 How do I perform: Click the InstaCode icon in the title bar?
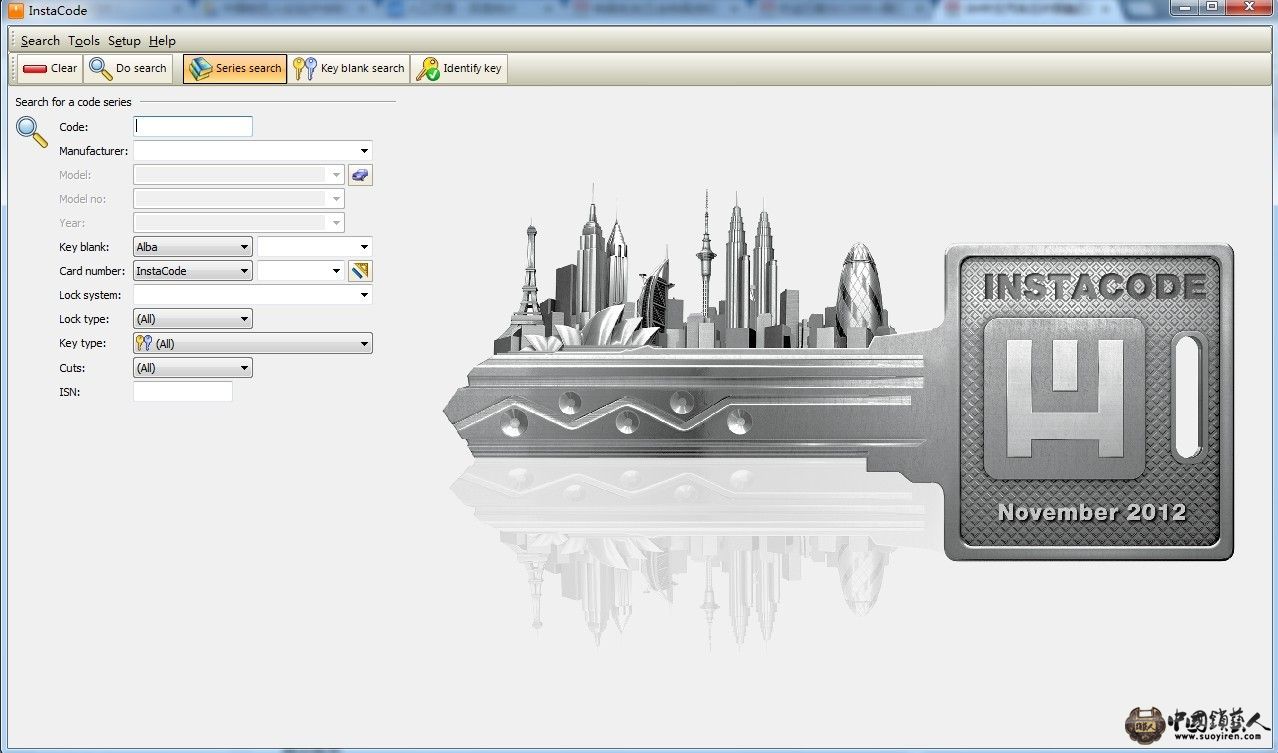click(x=16, y=11)
